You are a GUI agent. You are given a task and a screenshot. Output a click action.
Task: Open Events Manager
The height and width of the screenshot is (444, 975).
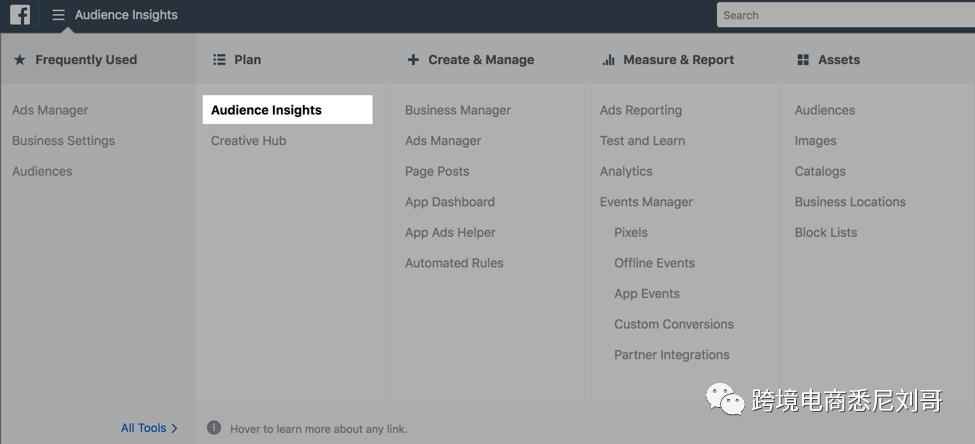pos(646,202)
